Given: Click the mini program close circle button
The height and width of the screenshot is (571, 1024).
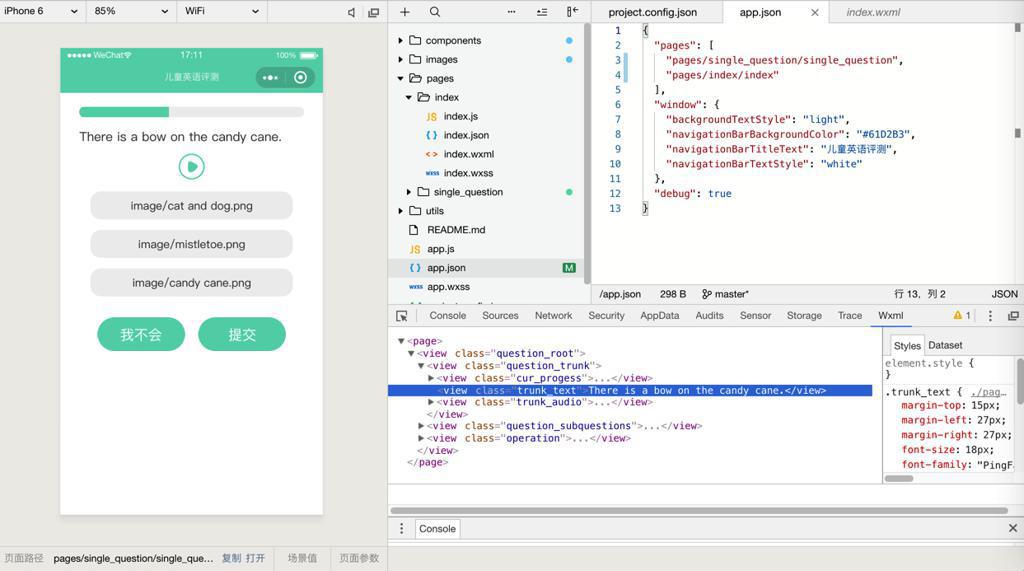Looking at the screenshot, I should pyautogui.click(x=300, y=78).
